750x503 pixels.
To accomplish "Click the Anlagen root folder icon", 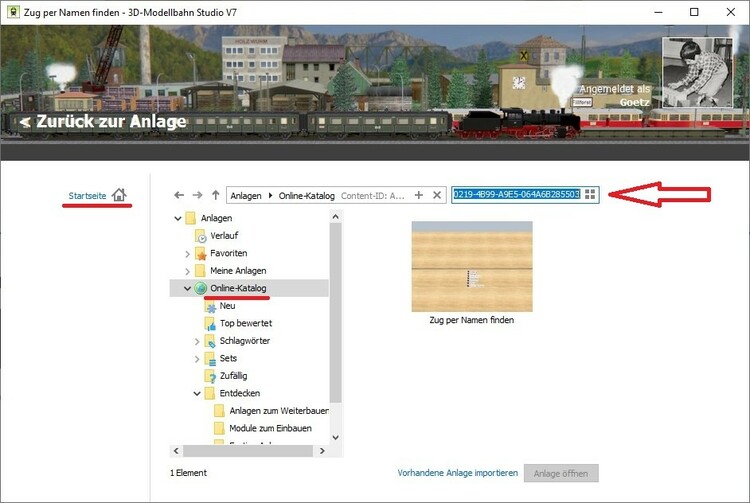I will 190,218.
